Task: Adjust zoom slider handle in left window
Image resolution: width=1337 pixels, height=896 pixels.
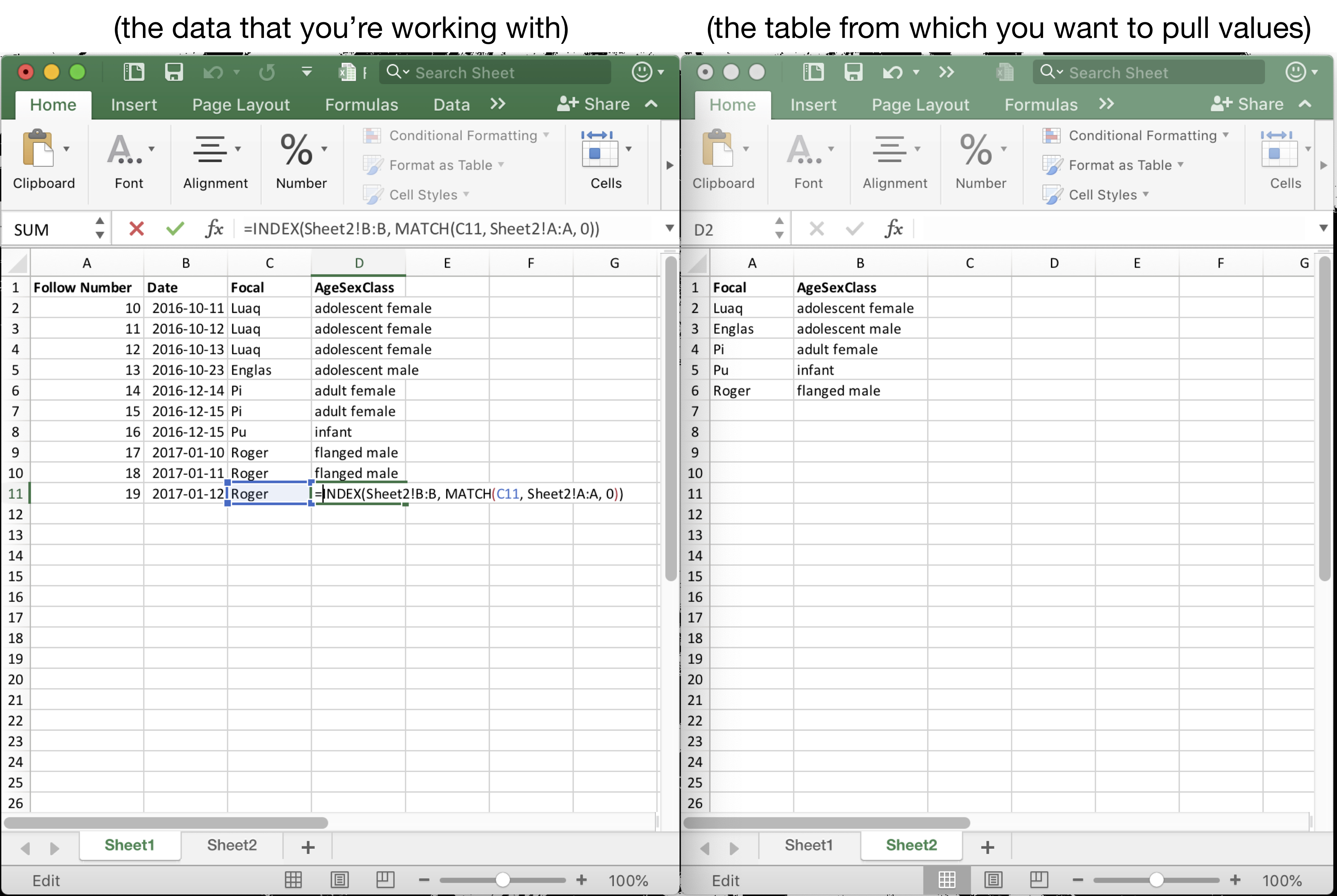Action: [x=502, y=880]
